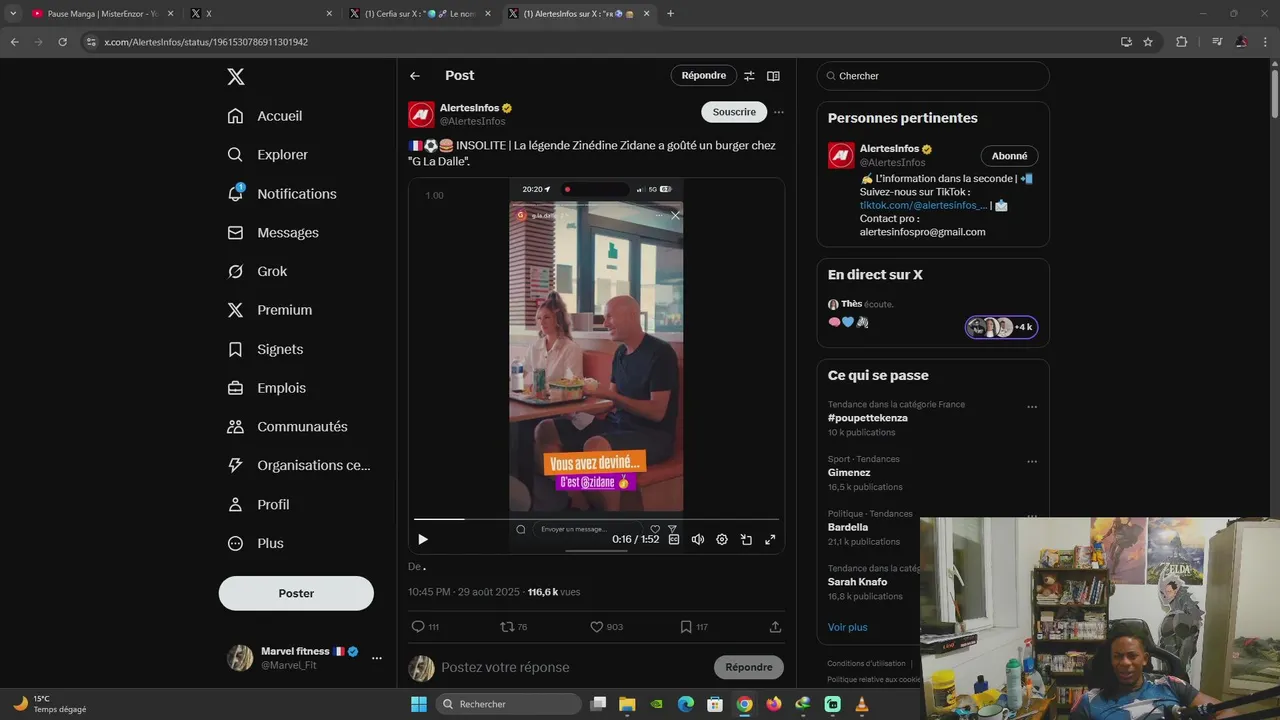The width and height of the screenshot is (1280, 720).
Task: Click Répondre button beside reply field
Action: pos(749,667)
